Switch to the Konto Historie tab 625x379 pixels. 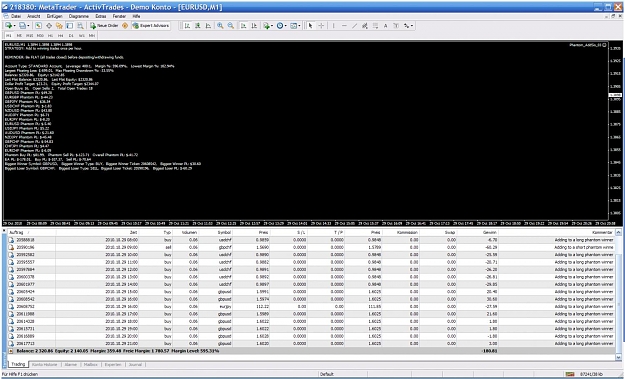tap(44, 365)
